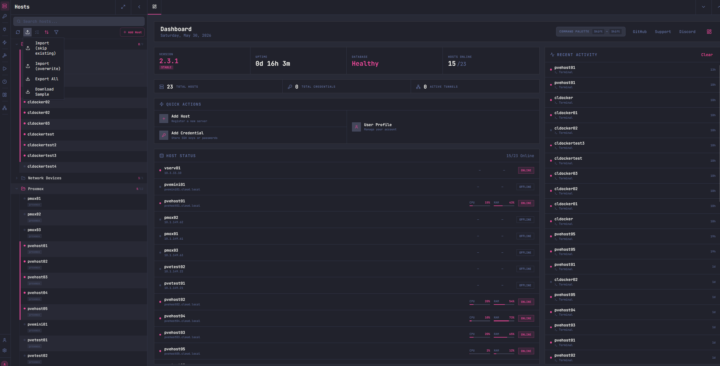The image size is (720, 366).
Task: Click the app logo in the left rail
Action: (5, 6)
